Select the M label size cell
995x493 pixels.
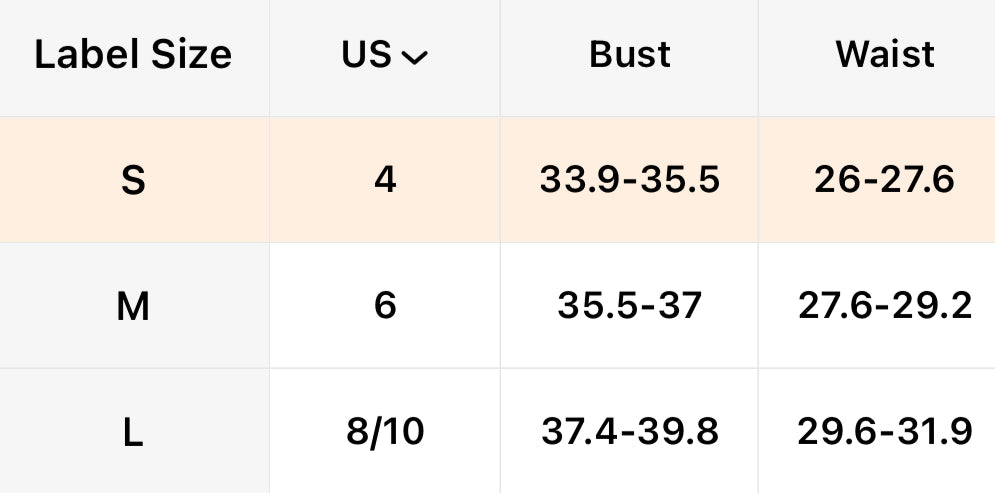coord(133,306)
